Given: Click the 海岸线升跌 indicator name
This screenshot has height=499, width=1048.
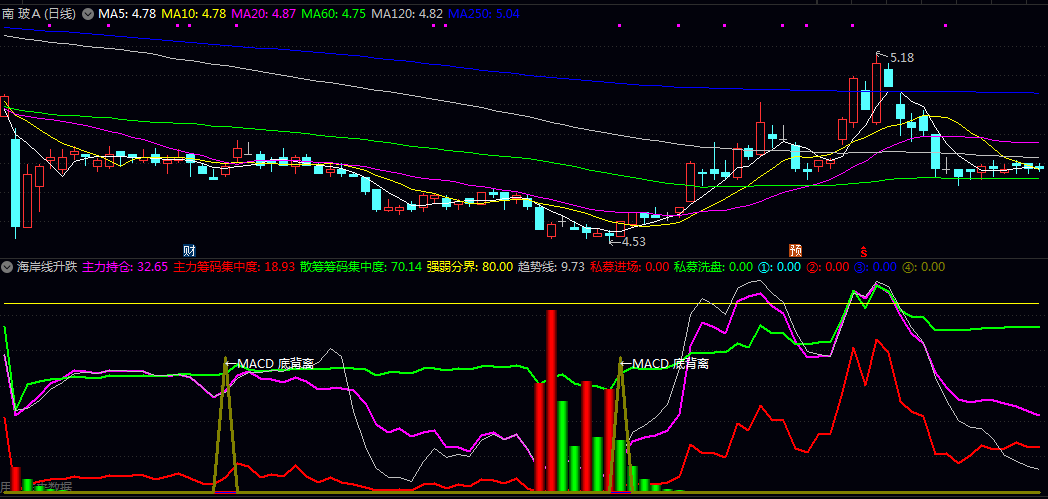Looking at the screenshot, I should tap(47, 267).
